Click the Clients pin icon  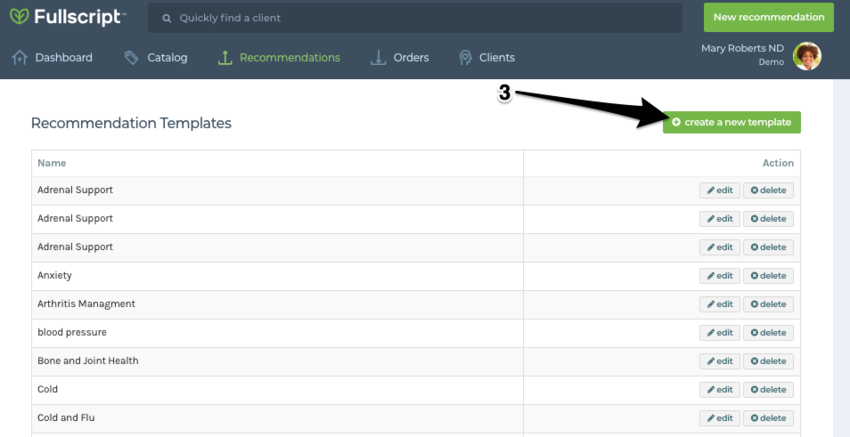(465, 58)
